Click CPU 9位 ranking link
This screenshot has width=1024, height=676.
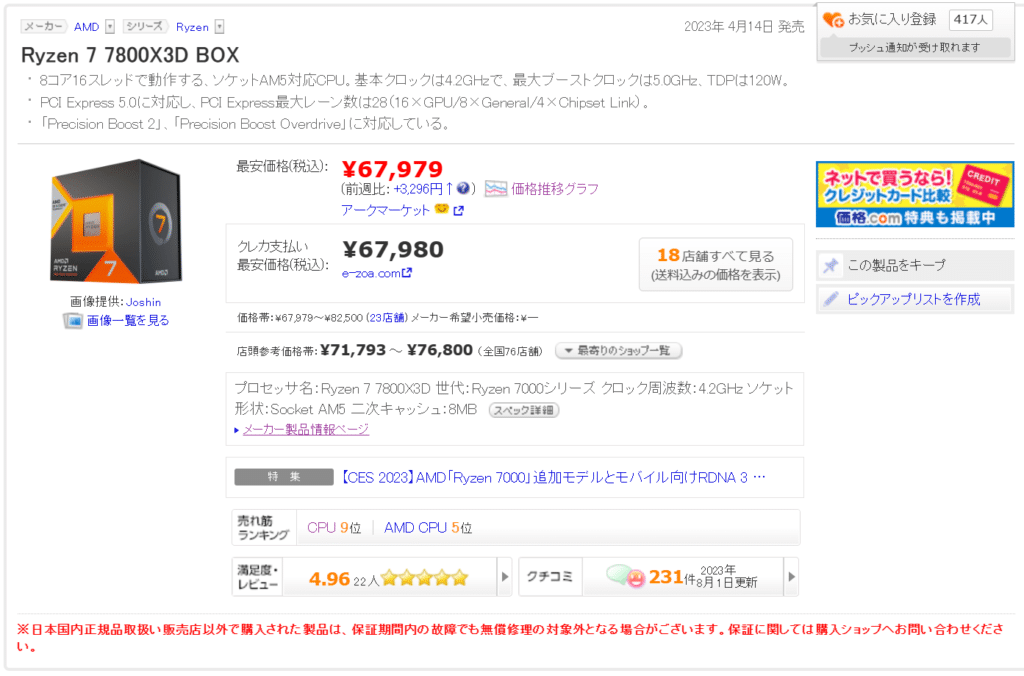click(334, 528)
